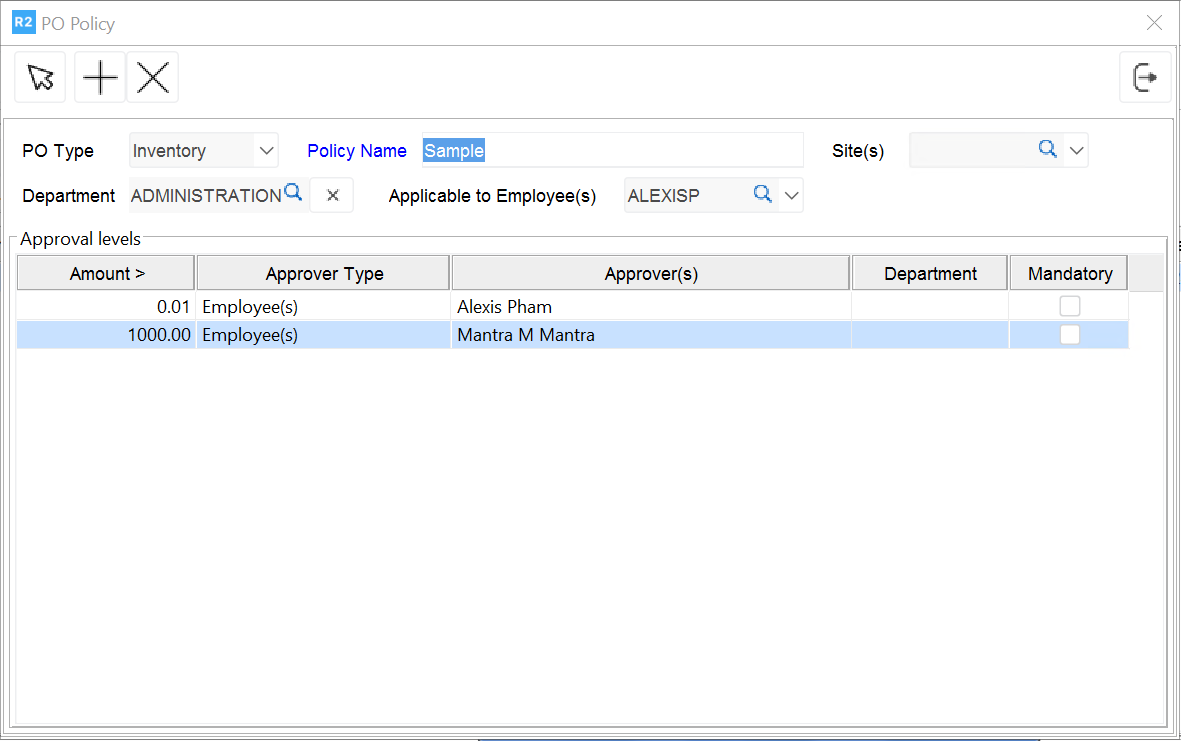The width and height of the screenshot is (1181, 741).
Task: Click the select pointer toolbar icon
Action: 40,78
